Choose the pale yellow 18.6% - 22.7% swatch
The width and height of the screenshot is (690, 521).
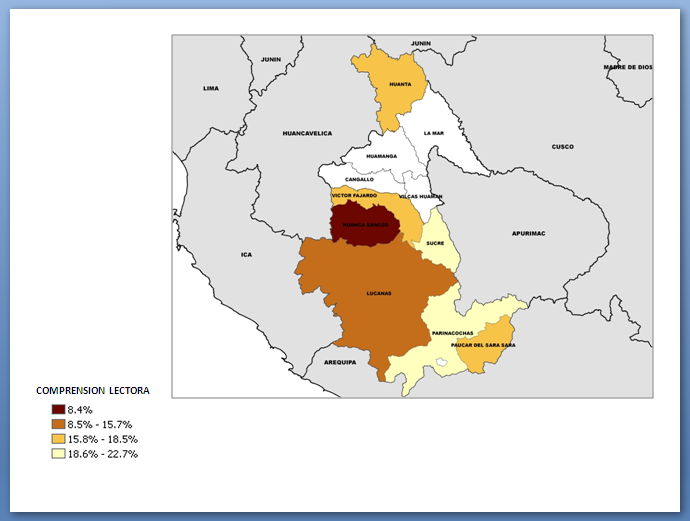pyautogui.click(x=59, y=454)
